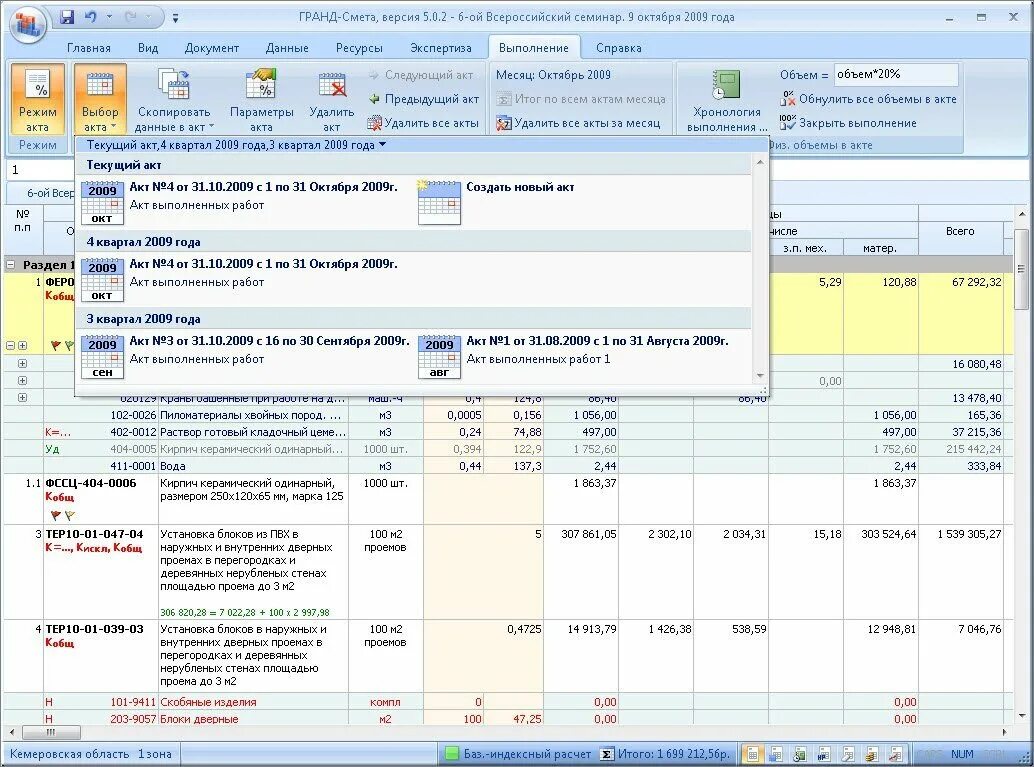Open Хронология выполнения
This screenshot has height=767, width=1034.
[727, 99]
